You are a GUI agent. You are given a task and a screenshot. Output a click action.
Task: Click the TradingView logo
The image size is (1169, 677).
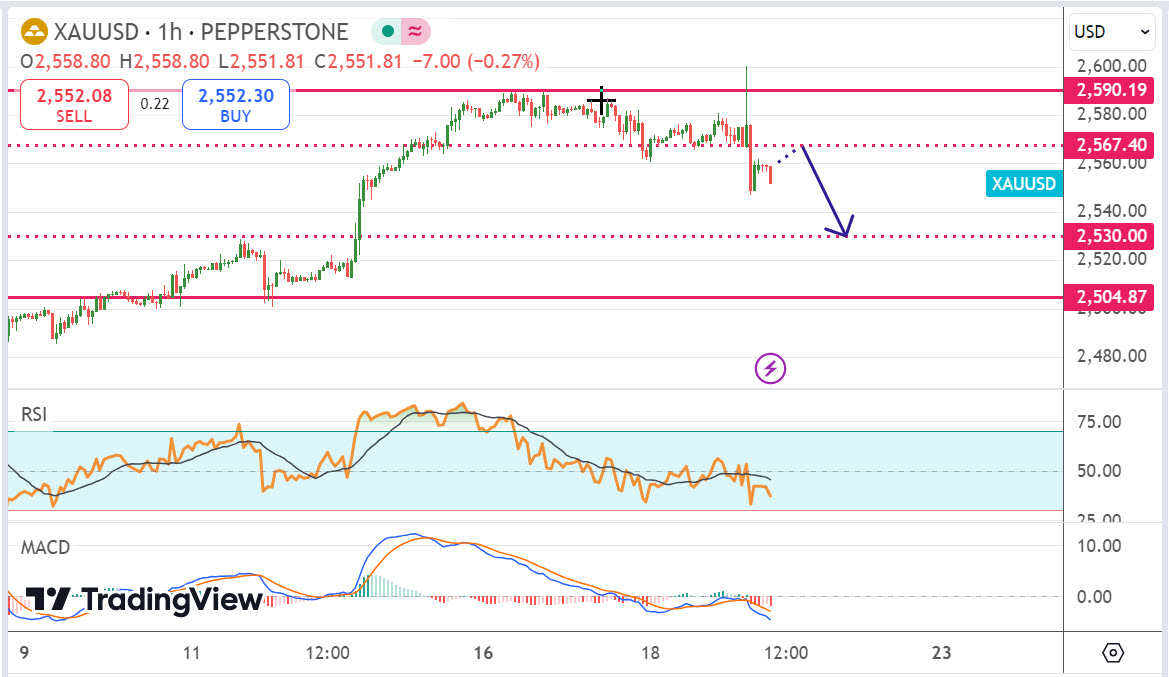[x=143, y=599]
